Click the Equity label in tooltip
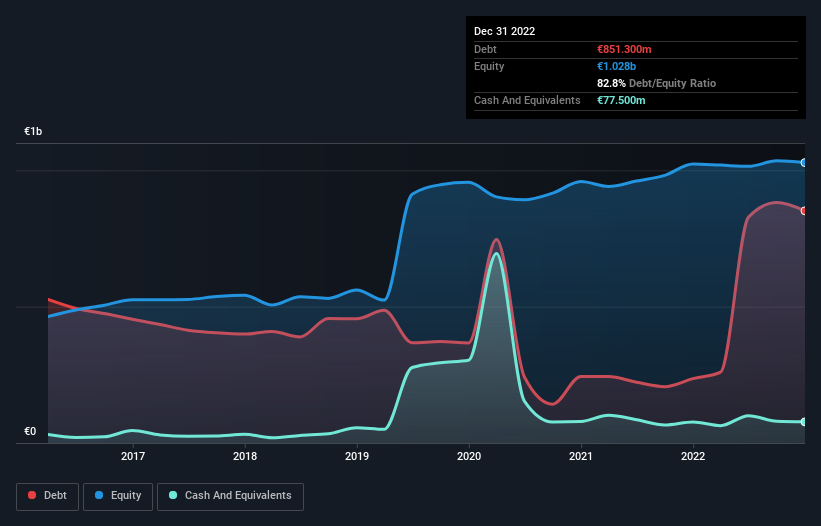Image resolution: width=821 pixels, height=526 pixels. [x=489, y=66]
